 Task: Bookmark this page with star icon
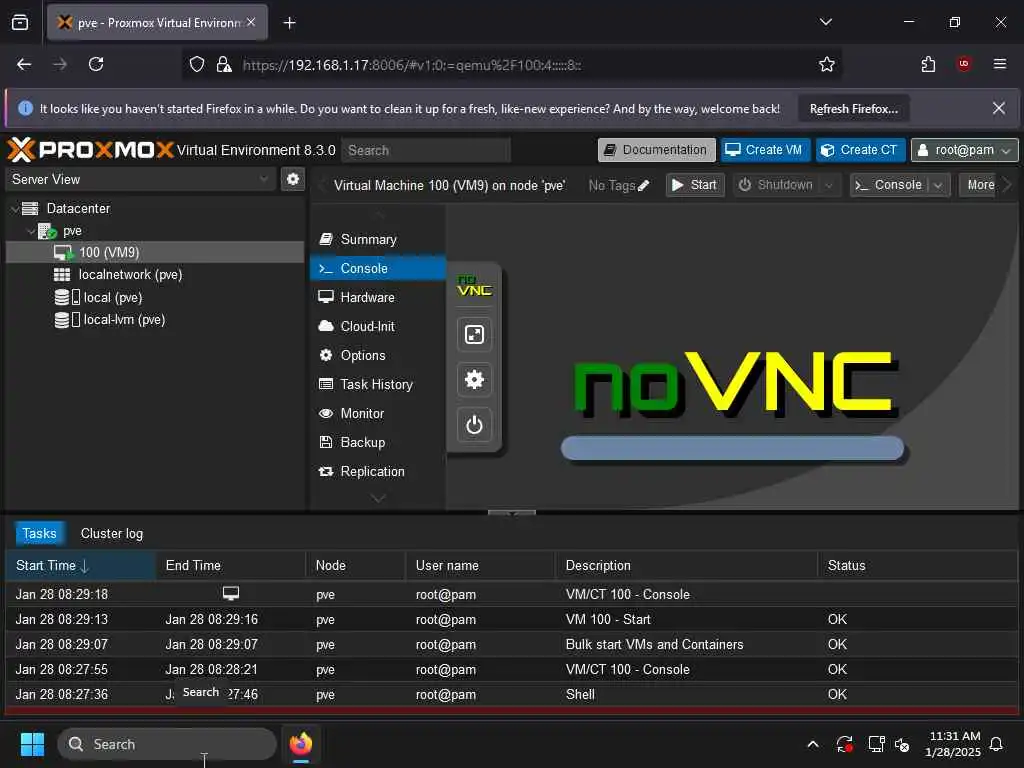(x=827, y=64)
